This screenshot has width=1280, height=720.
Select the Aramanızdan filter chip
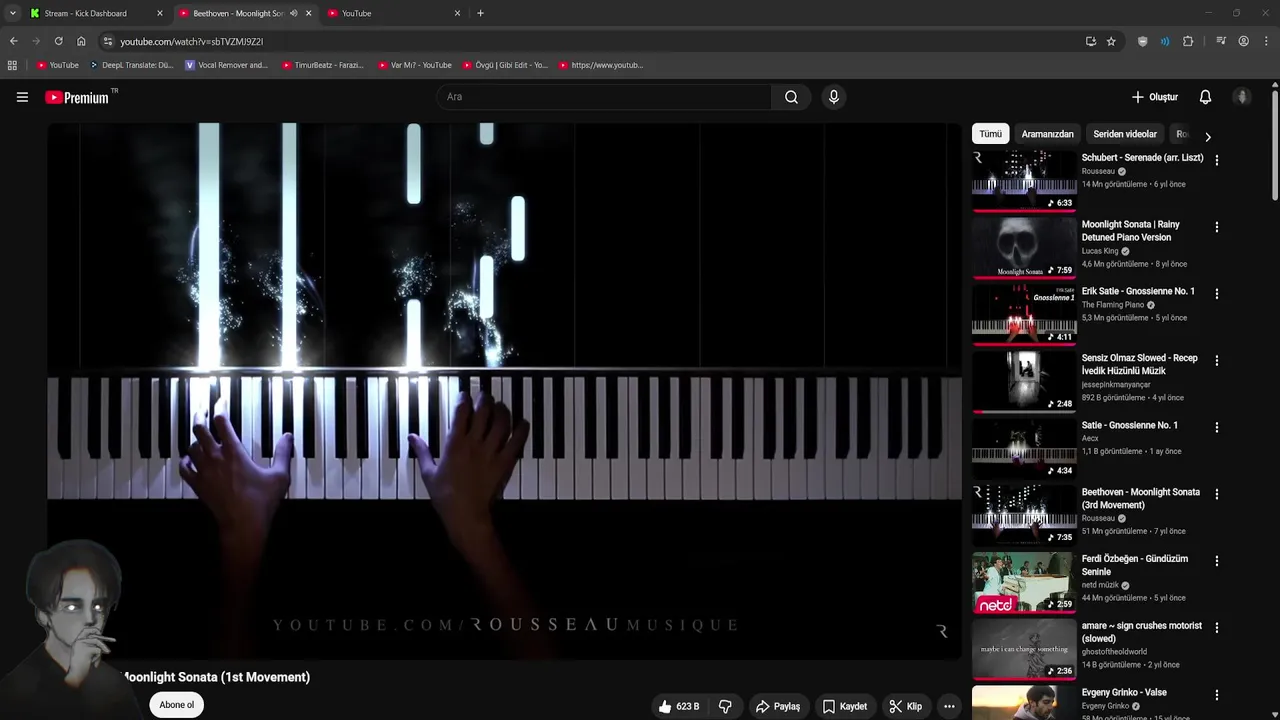(1047, 134)
